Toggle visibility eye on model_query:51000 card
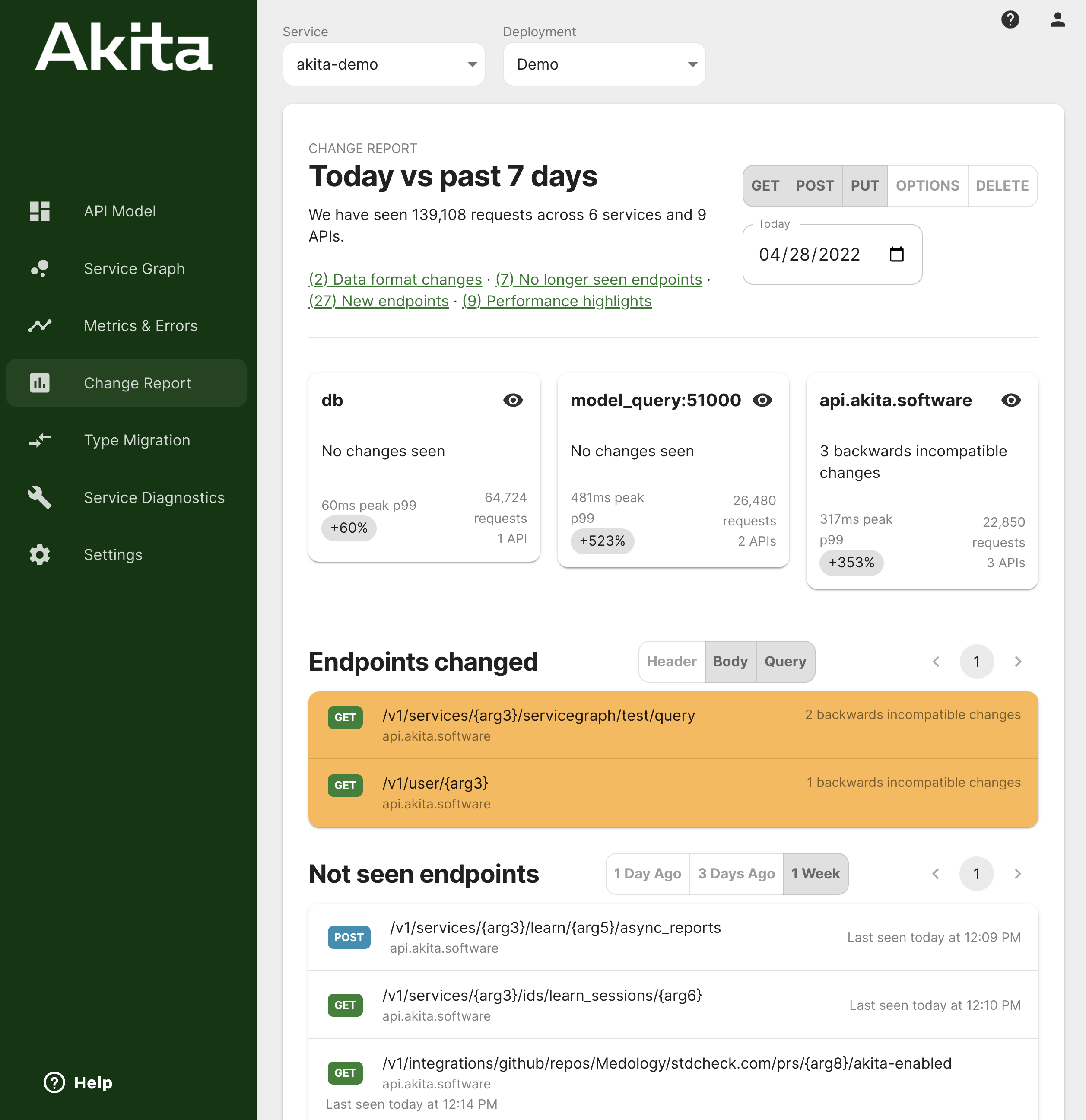The image size is (1086, 1120). coord(762,400)
